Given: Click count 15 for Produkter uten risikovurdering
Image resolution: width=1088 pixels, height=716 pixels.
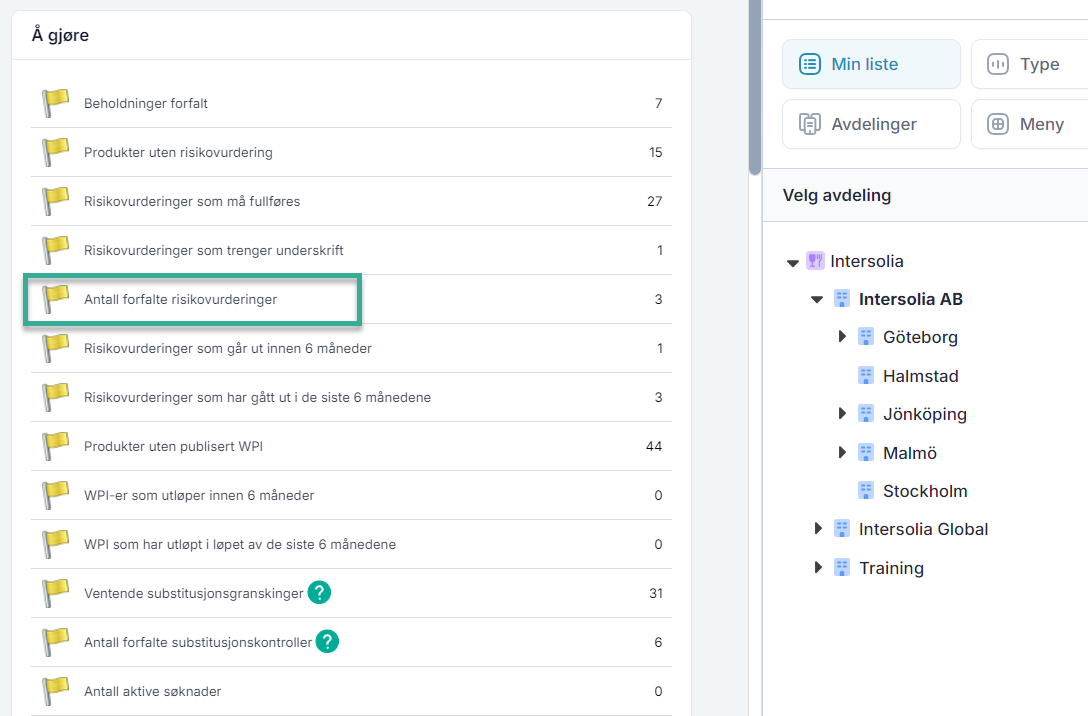Looking at the screenshot, I should coord(656,153).
